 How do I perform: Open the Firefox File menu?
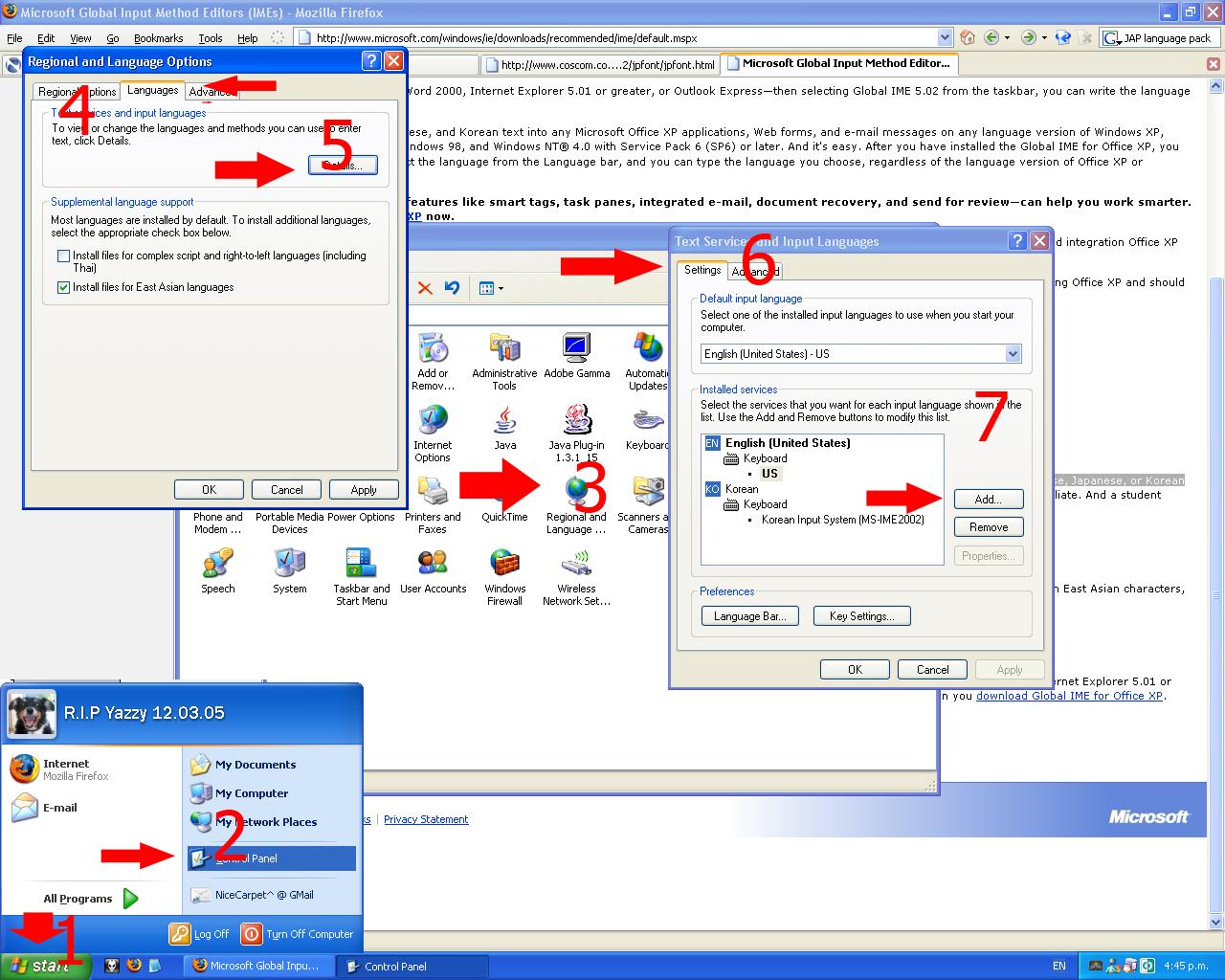14,38
